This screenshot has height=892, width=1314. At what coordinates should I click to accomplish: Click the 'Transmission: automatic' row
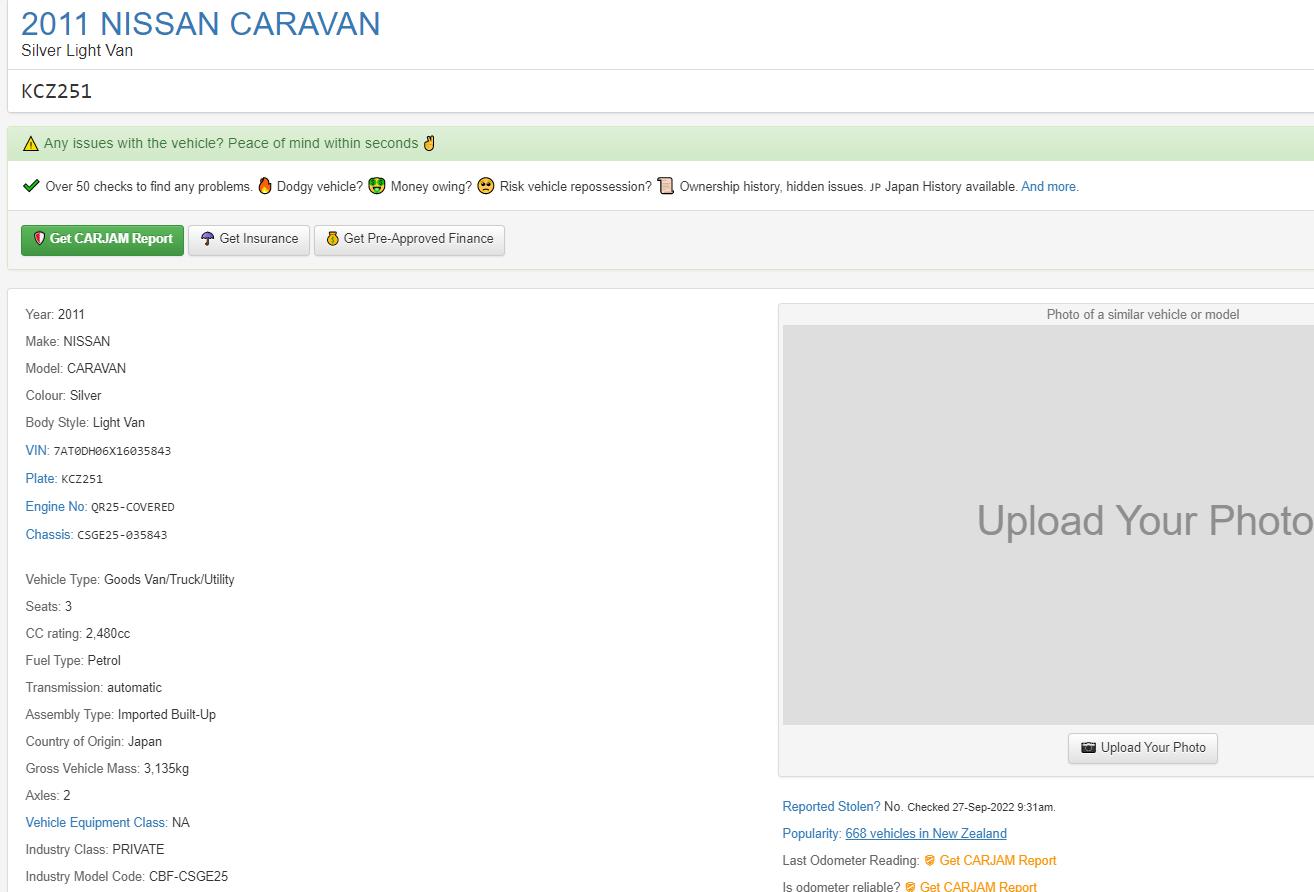[94, 688]
